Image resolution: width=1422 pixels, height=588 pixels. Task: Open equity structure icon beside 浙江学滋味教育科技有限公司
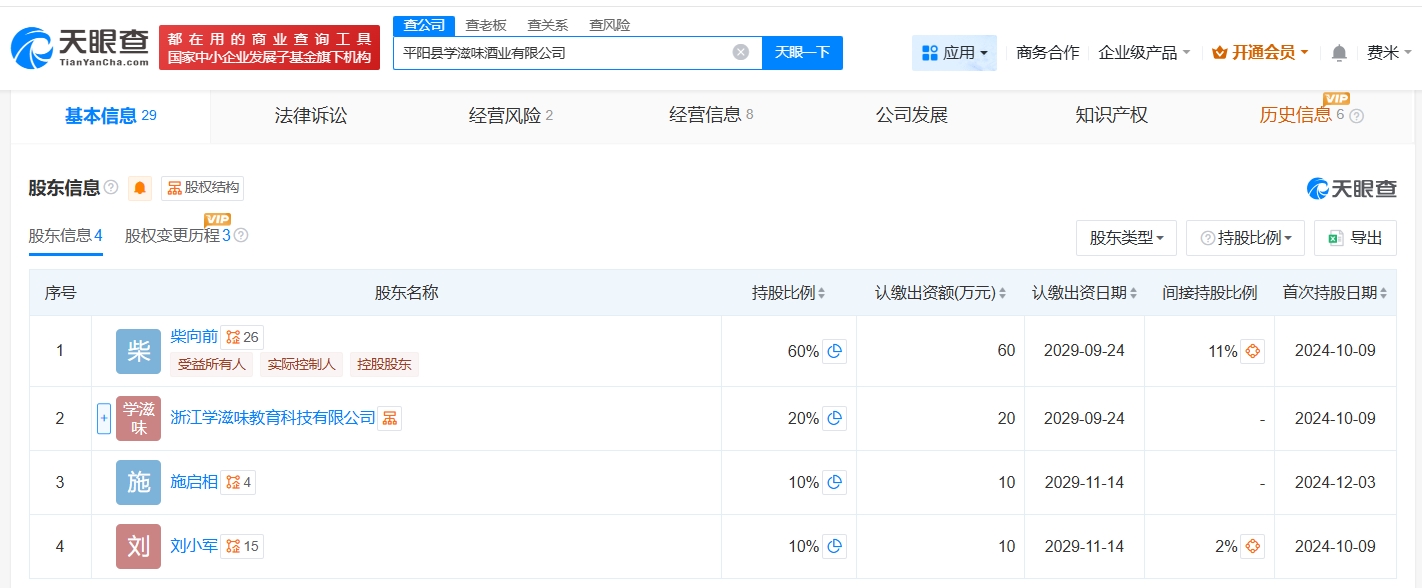390,418
